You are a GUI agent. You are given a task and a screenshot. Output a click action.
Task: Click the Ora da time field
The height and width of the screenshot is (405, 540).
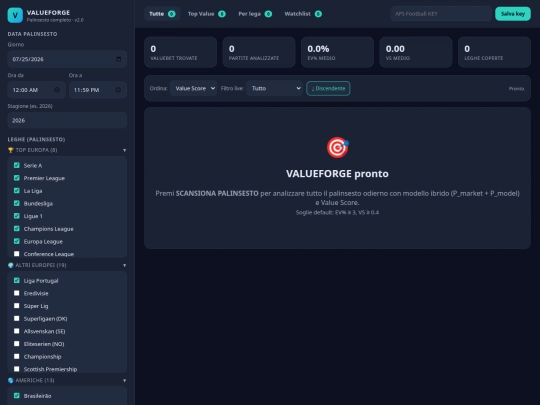37,90
